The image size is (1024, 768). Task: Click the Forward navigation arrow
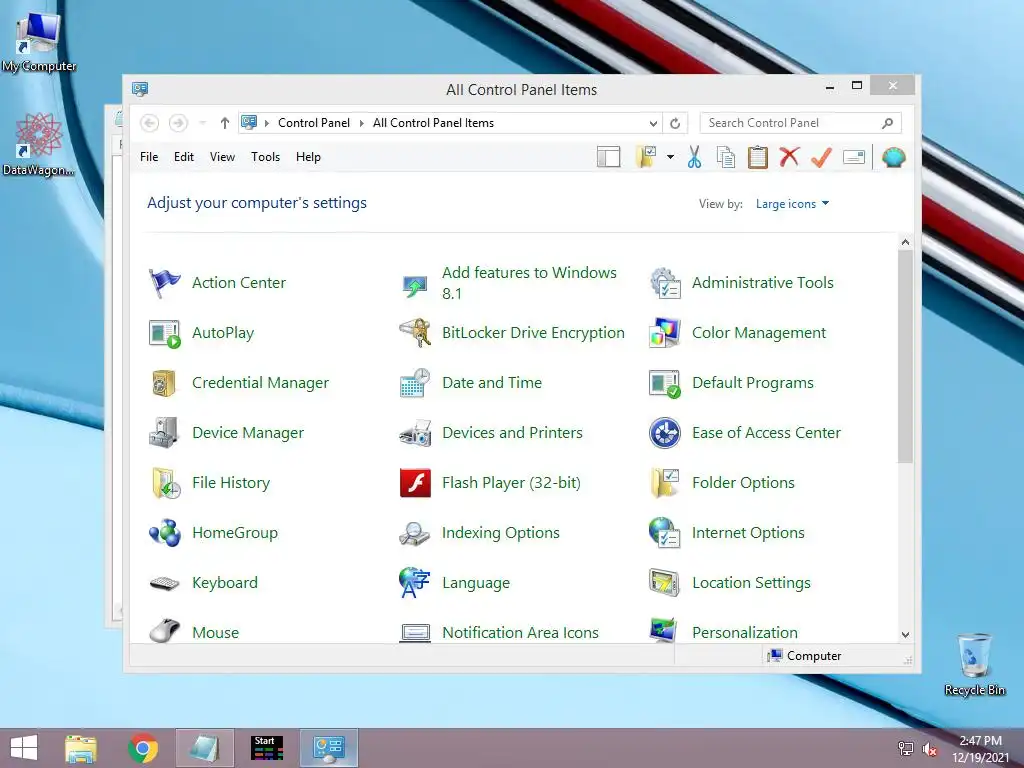[178, 123]
